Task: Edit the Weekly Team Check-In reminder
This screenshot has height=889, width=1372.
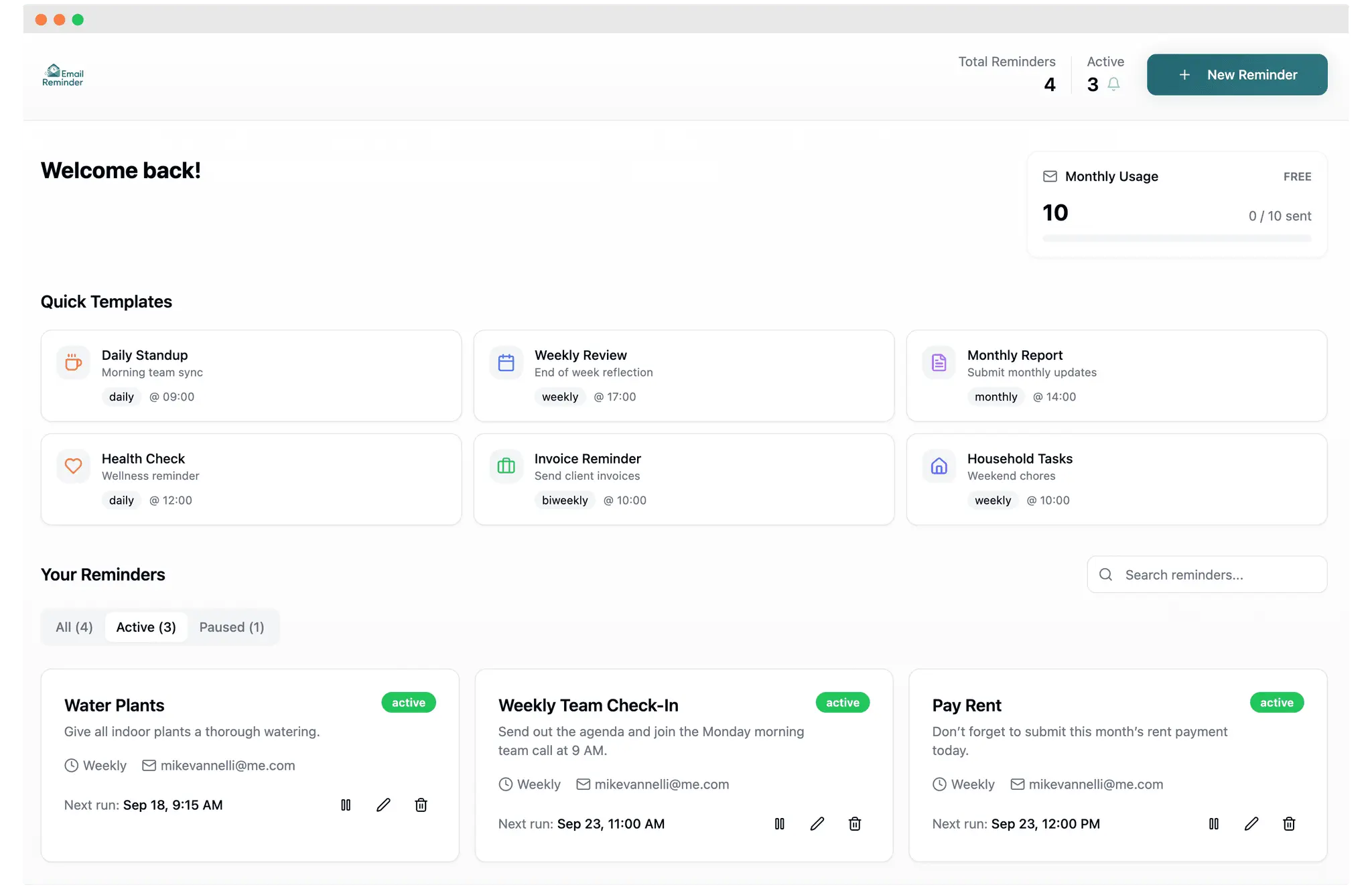Action: (x=817, y=823)
